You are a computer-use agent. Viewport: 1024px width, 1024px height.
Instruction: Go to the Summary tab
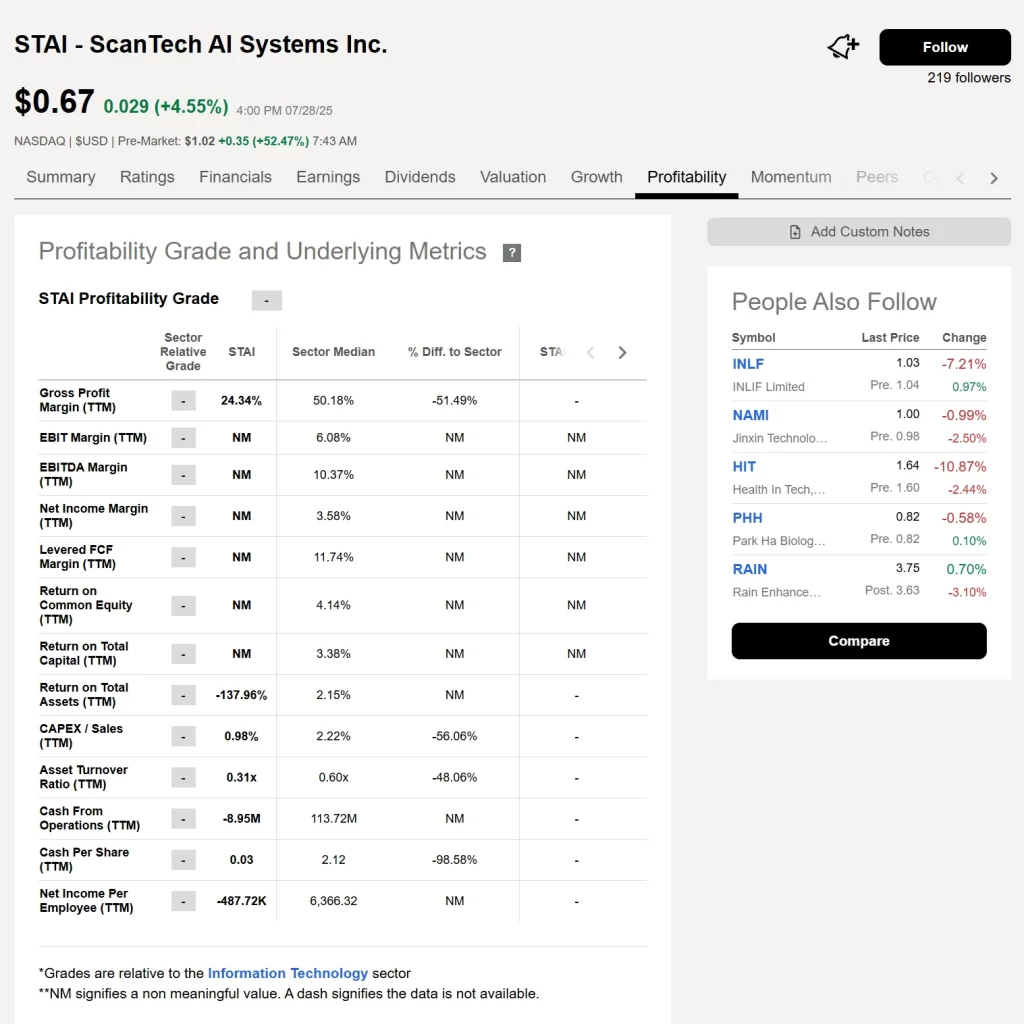pos(61,177)
